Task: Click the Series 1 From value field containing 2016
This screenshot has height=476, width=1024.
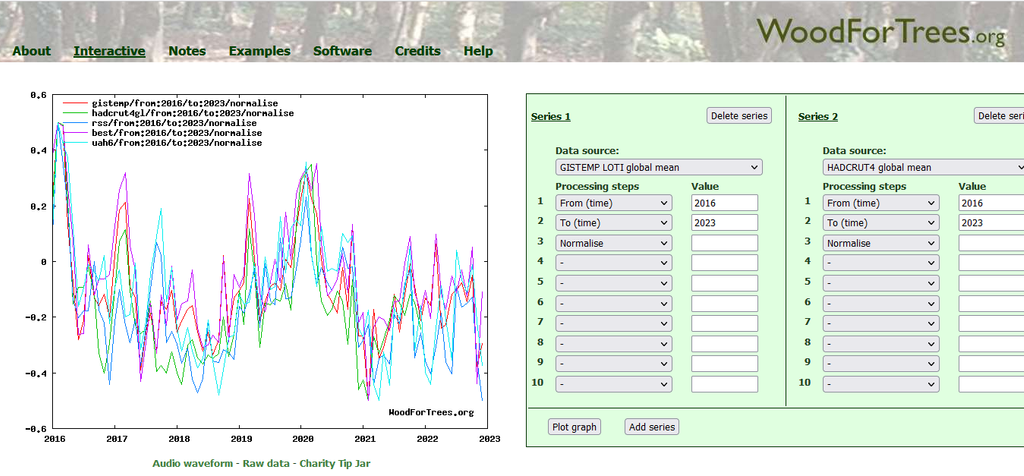Action: pos(724,203)
